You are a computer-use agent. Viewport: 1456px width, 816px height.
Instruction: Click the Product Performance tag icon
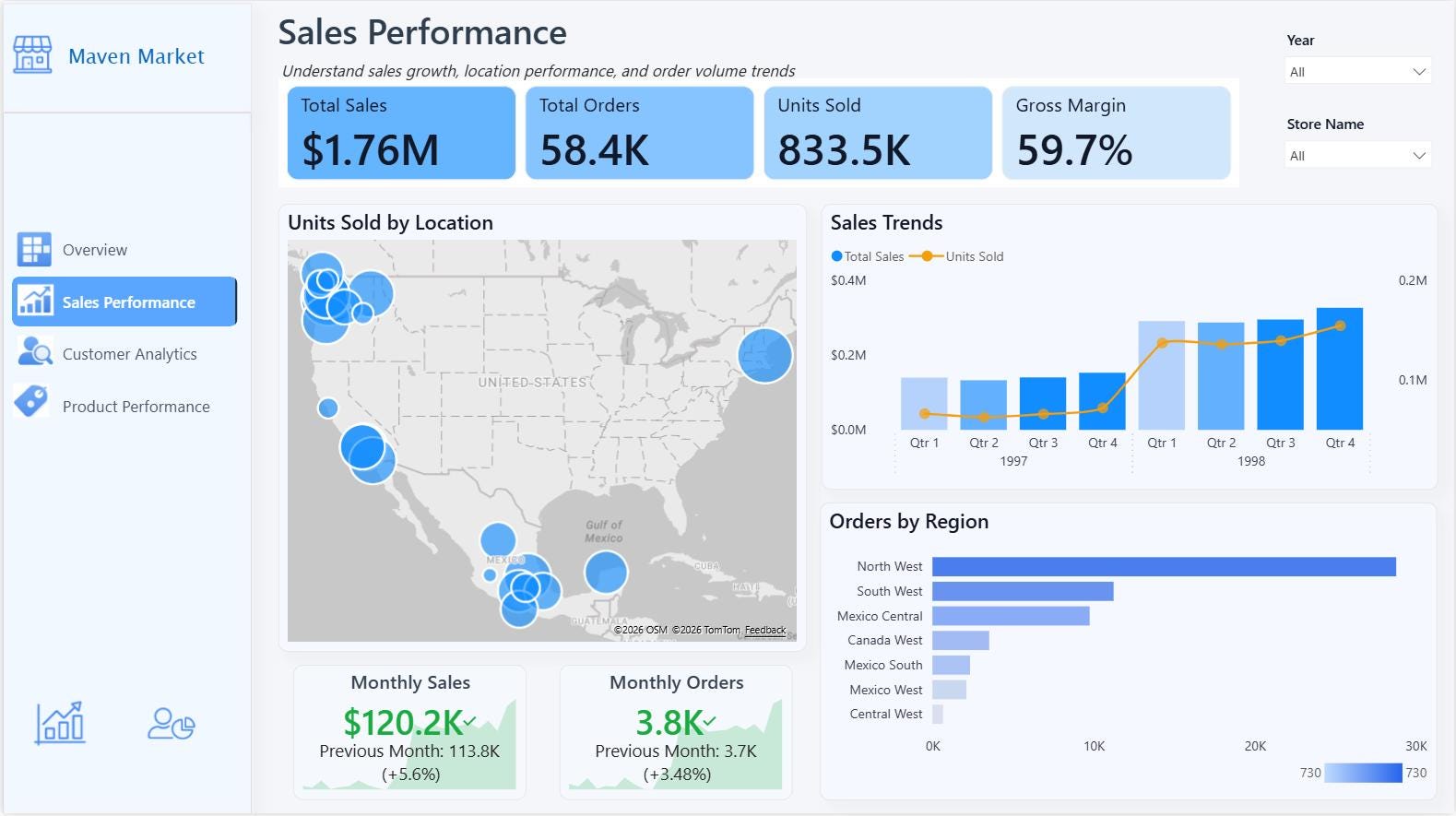32,402
